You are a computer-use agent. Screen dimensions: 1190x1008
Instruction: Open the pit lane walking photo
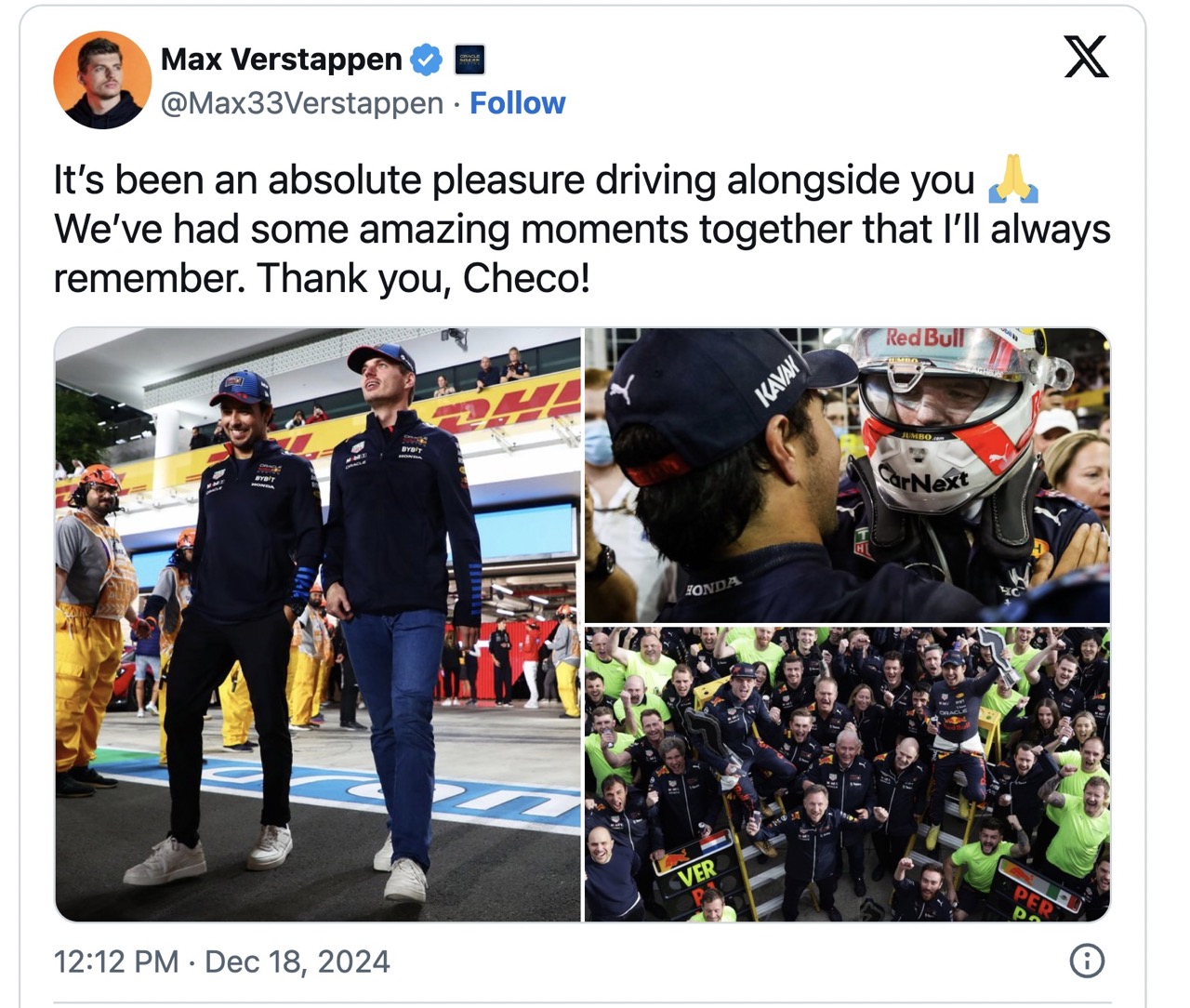tap(318, 624)
